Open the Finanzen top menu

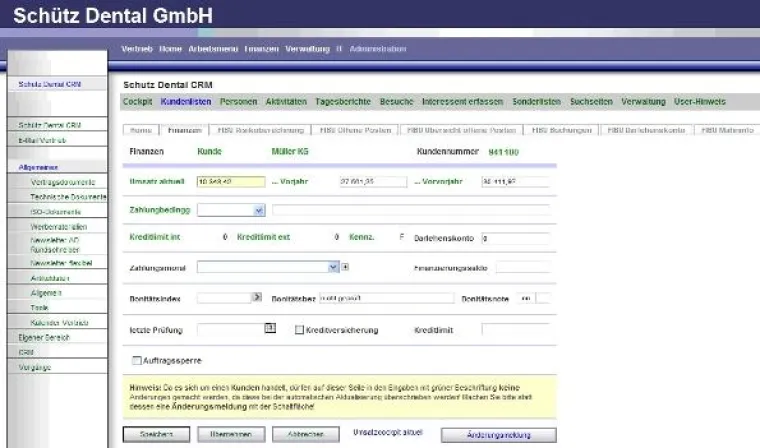262,49
